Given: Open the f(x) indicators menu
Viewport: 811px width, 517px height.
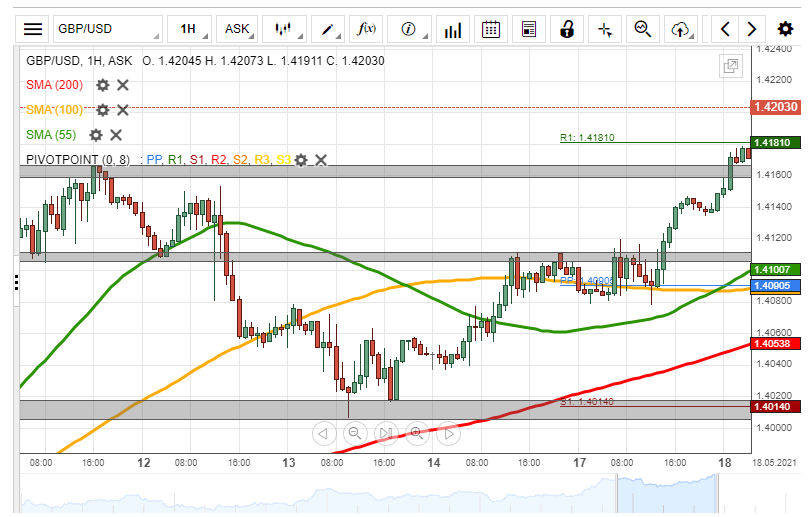Looking at the screenshot, I should 367,29.
